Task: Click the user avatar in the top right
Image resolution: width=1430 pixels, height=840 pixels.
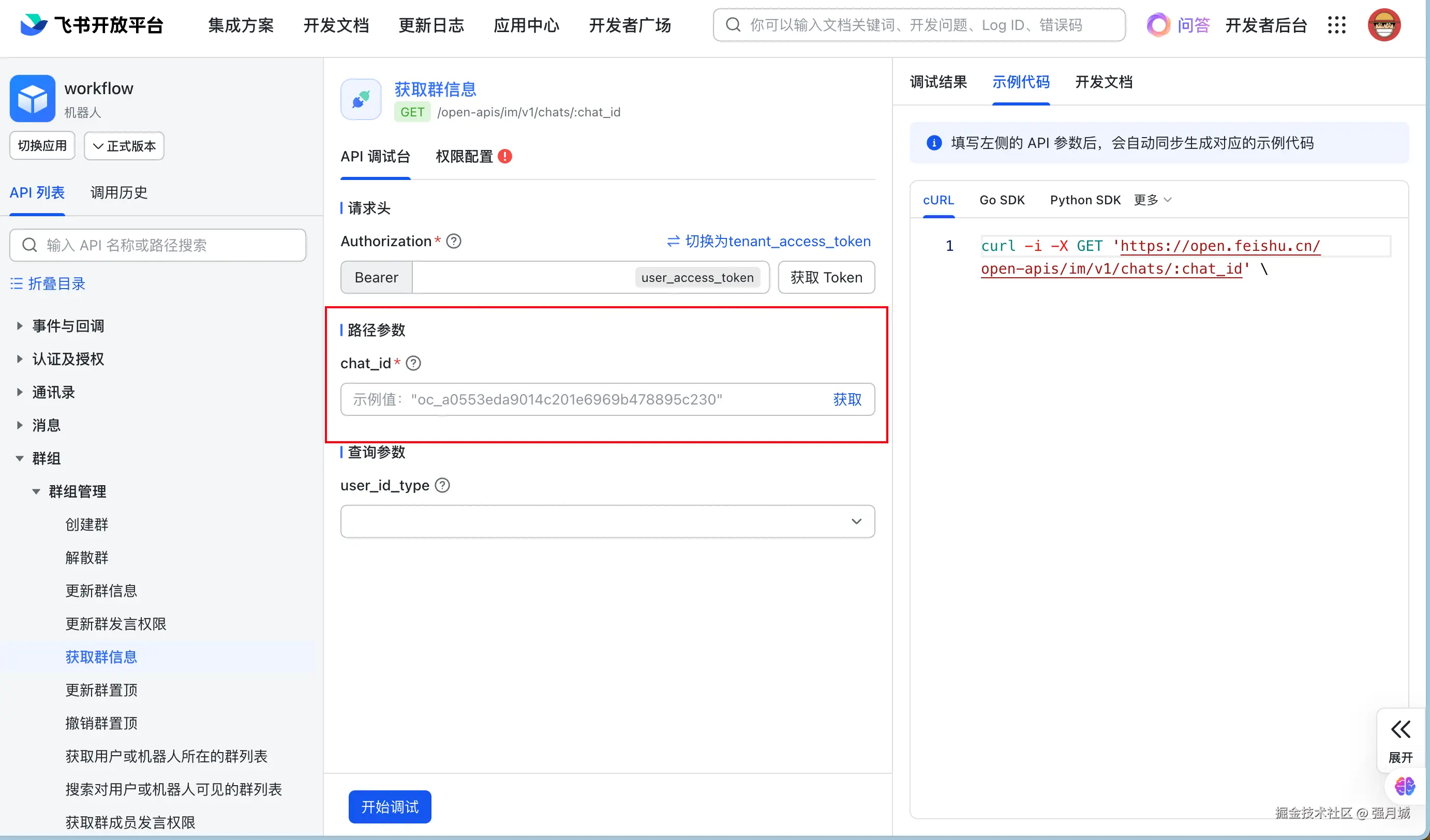Action: pyautogui.click(x=1383, y=25)
